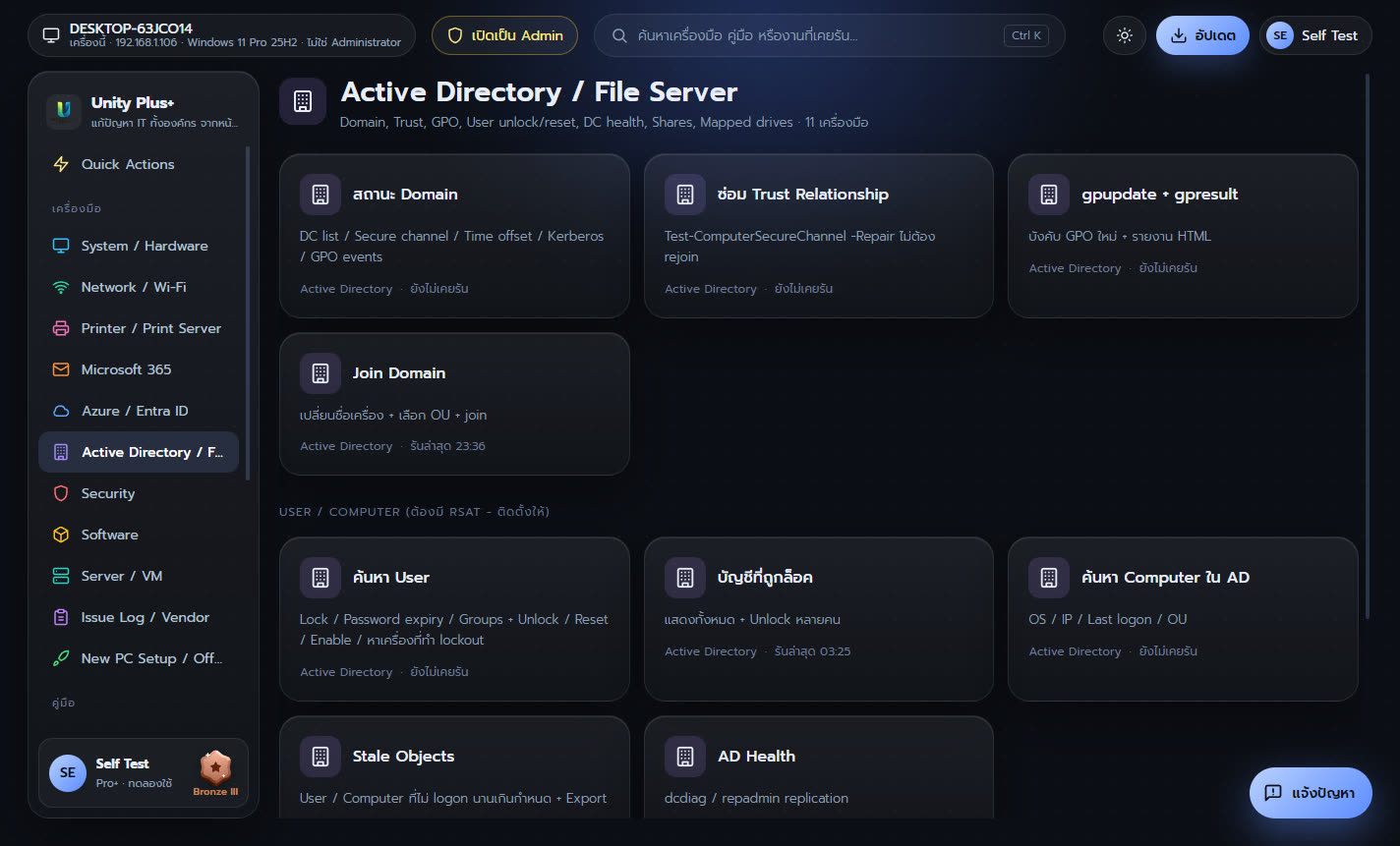Open the ค้นหา Computer ใน AD card
The image size is (1400, 846).
click(1183, 619)
